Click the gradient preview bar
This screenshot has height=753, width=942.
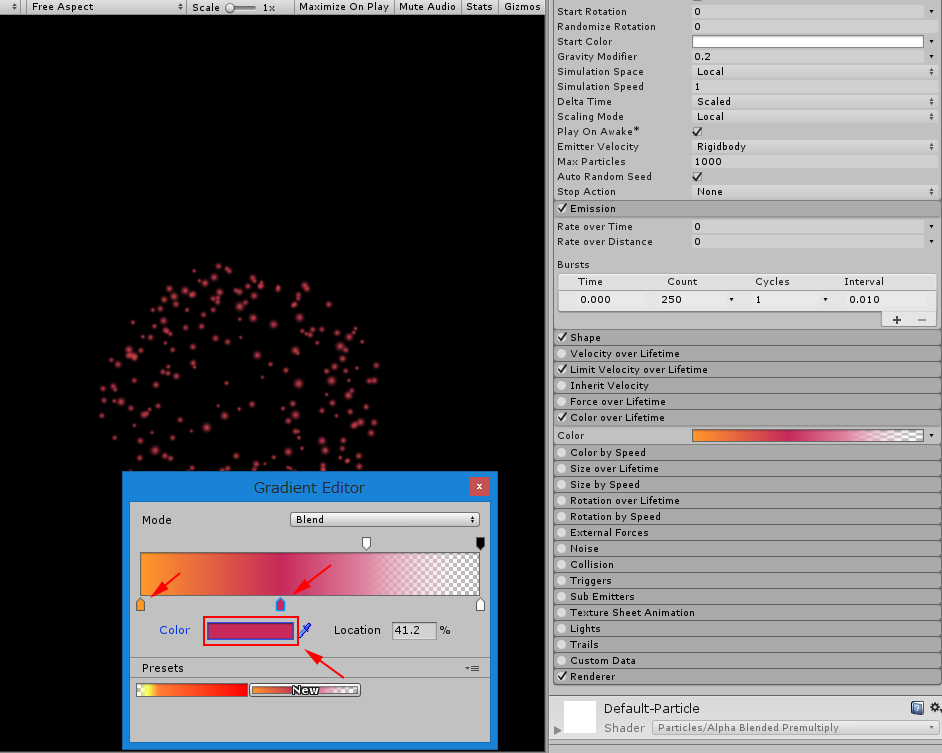point(310,574)
